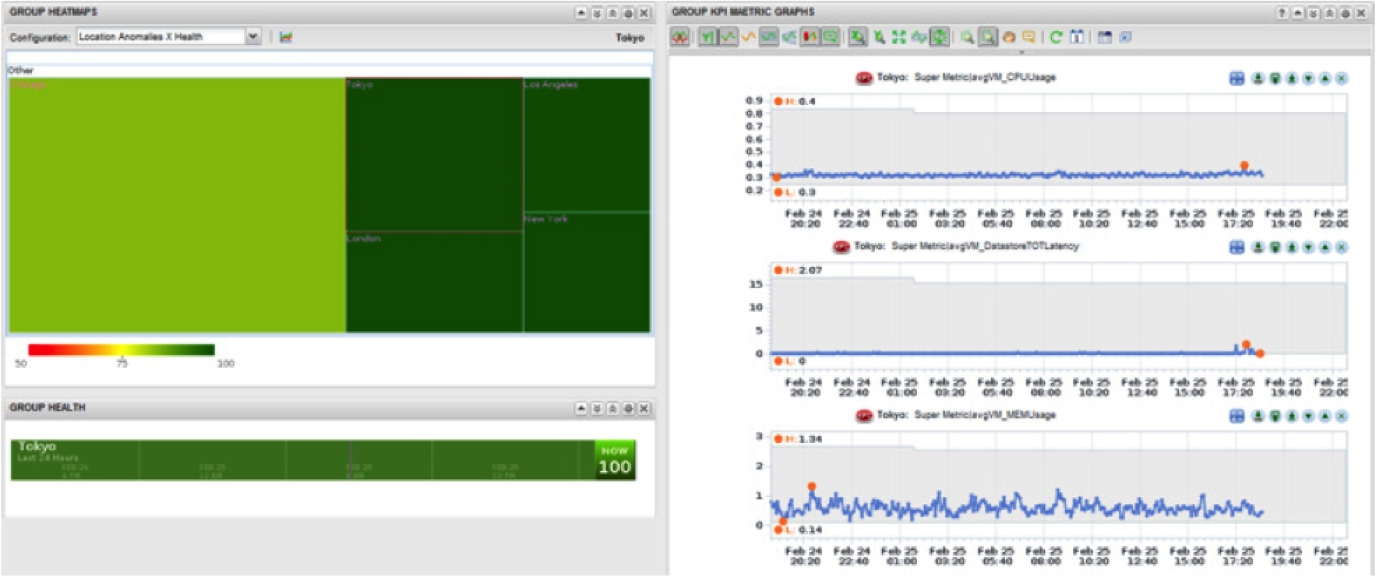Screen dimensions: 1376x580
Task: Close the CPUUsage graph with its X icon
Action: (x=1341, y=78)
